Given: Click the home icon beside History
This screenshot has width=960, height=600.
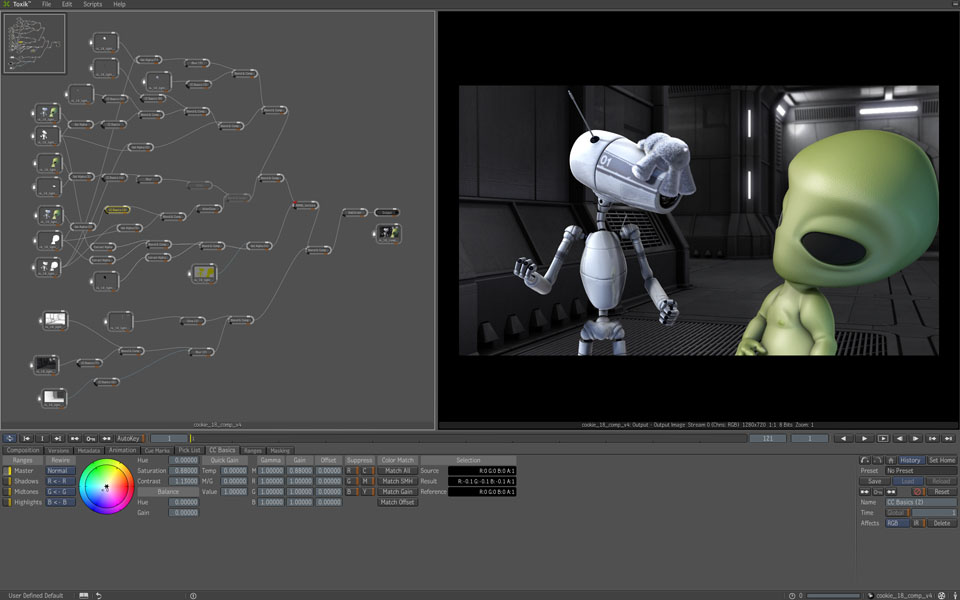Looking at the screenshot, I should [891, 460].
